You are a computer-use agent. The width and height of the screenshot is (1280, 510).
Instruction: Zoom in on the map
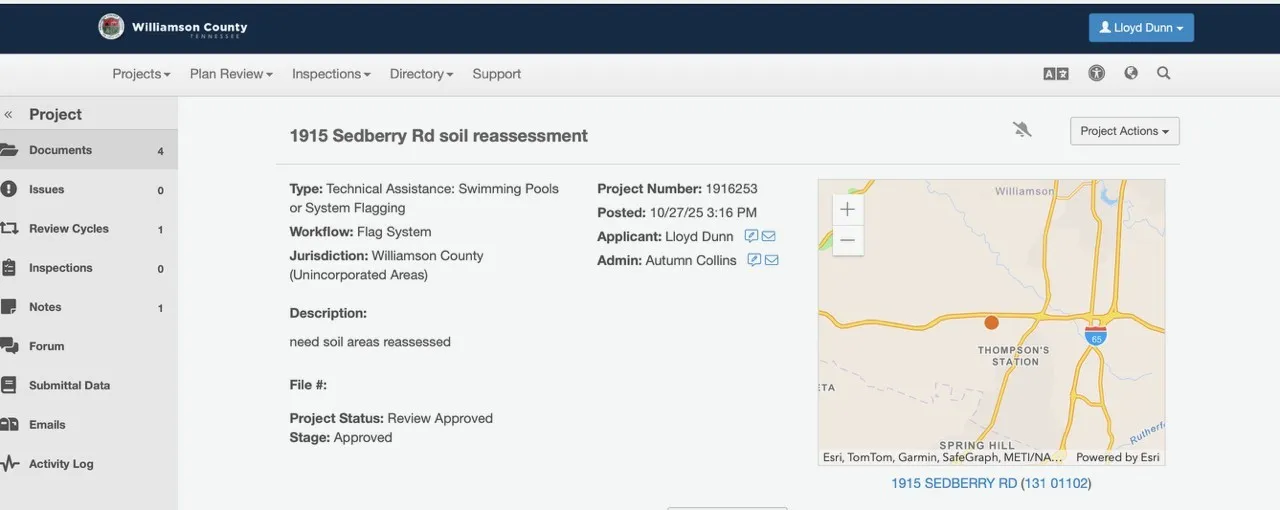tap(847, 209)
